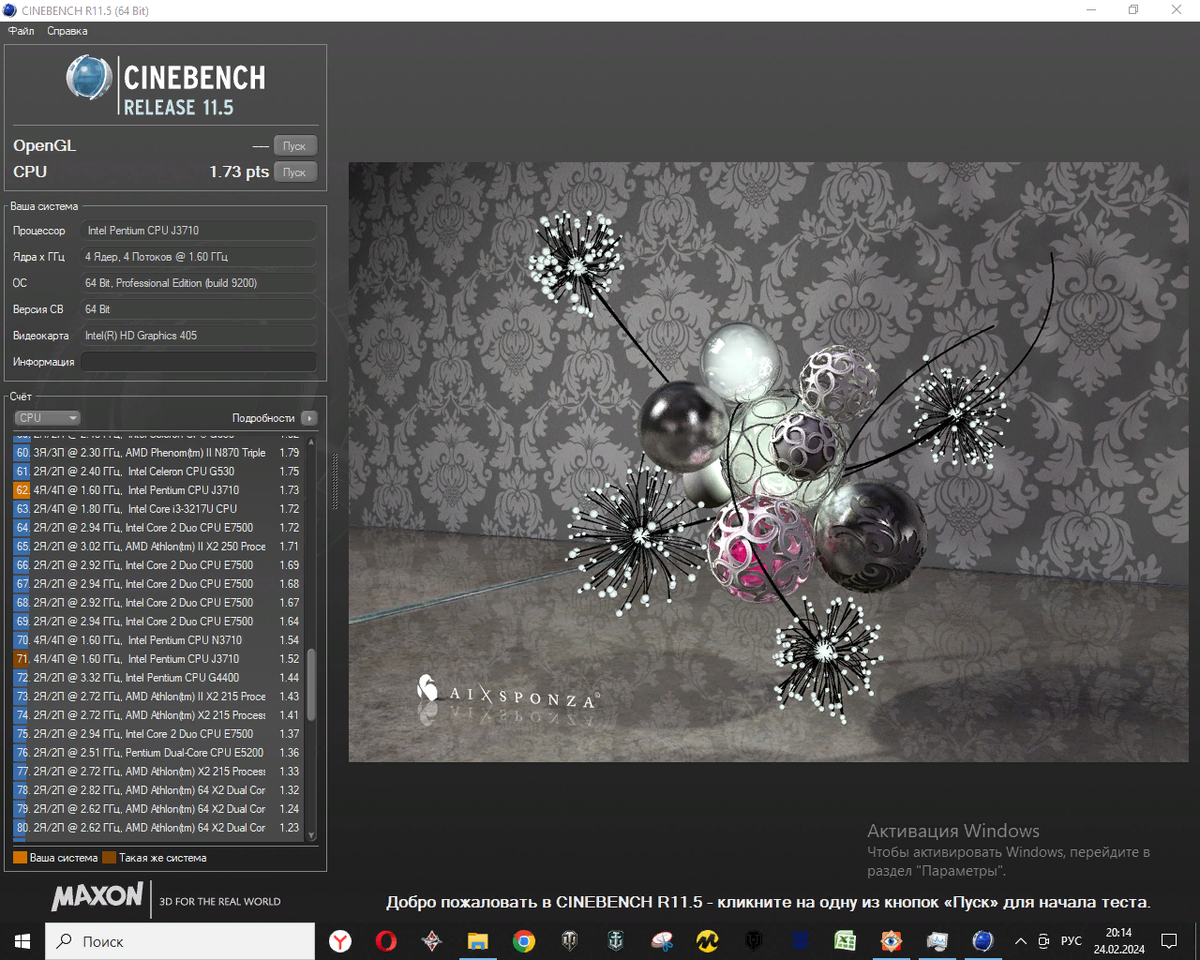Select rank 60 AMD Phenom II N870 row

[x=158, y=453]
